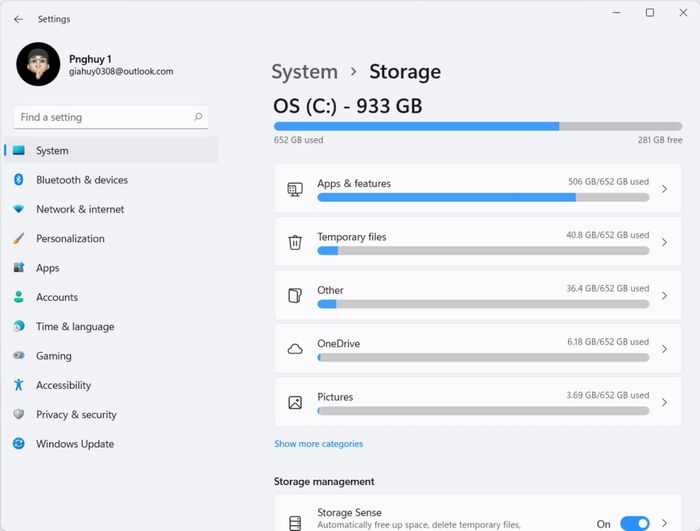The height and width of the screenshot is (531, 700).
Task: Click the OneDrive title text
Action: (338, 344)
